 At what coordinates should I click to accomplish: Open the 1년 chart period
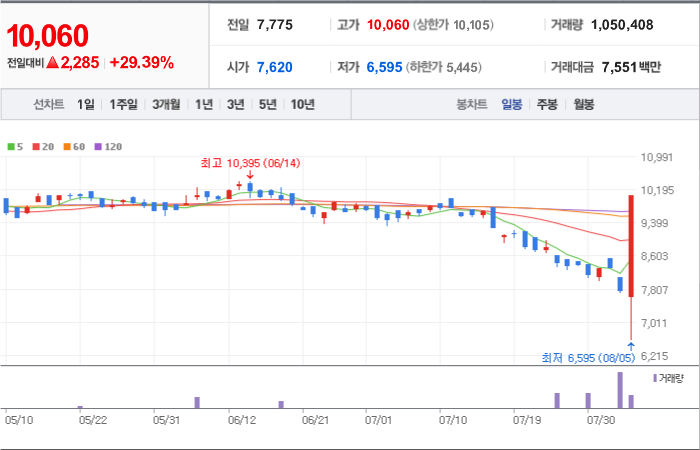click(204, 105)
